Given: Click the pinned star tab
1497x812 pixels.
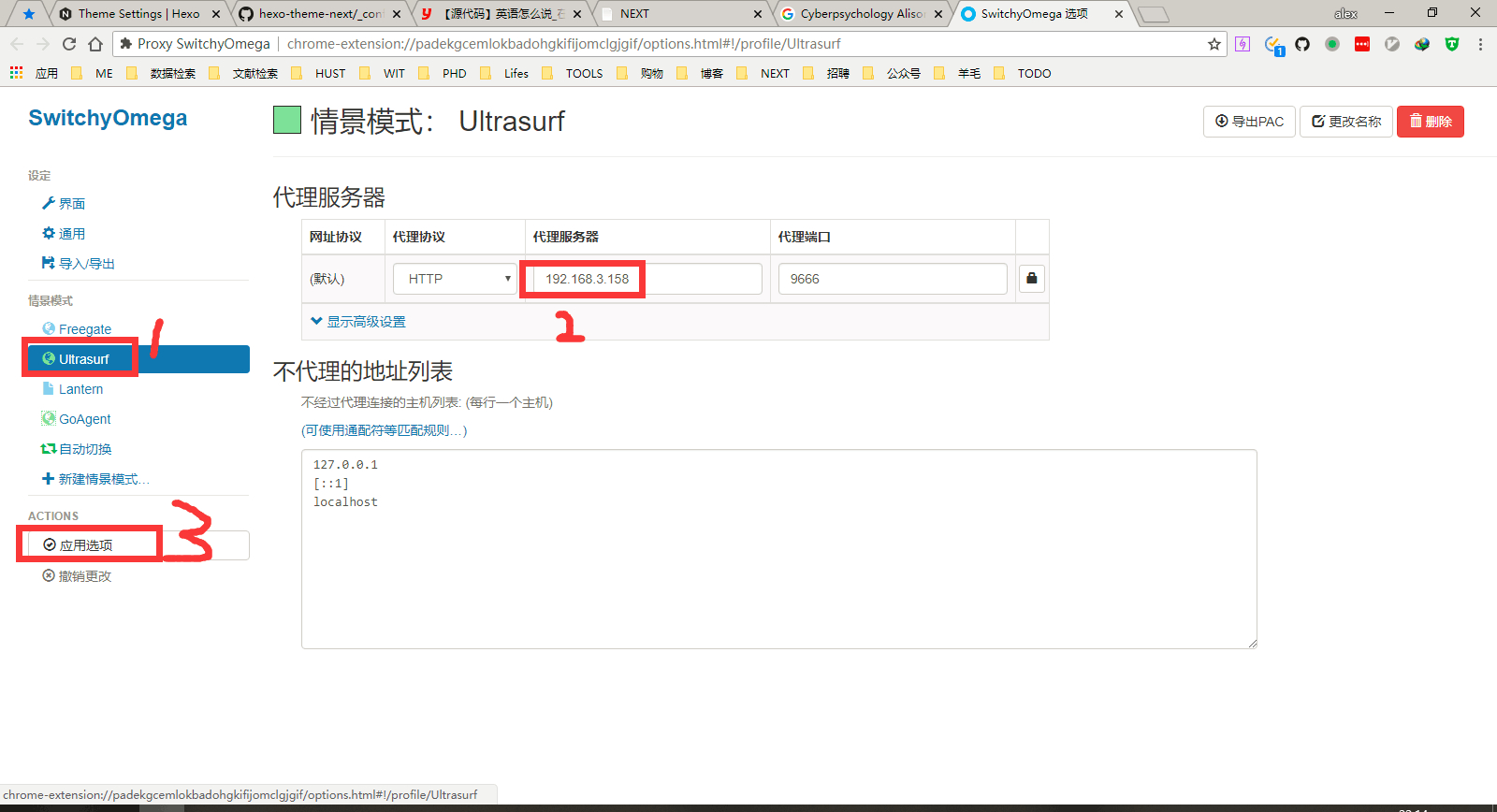Looking at the screenshot, I should (29, 14).
